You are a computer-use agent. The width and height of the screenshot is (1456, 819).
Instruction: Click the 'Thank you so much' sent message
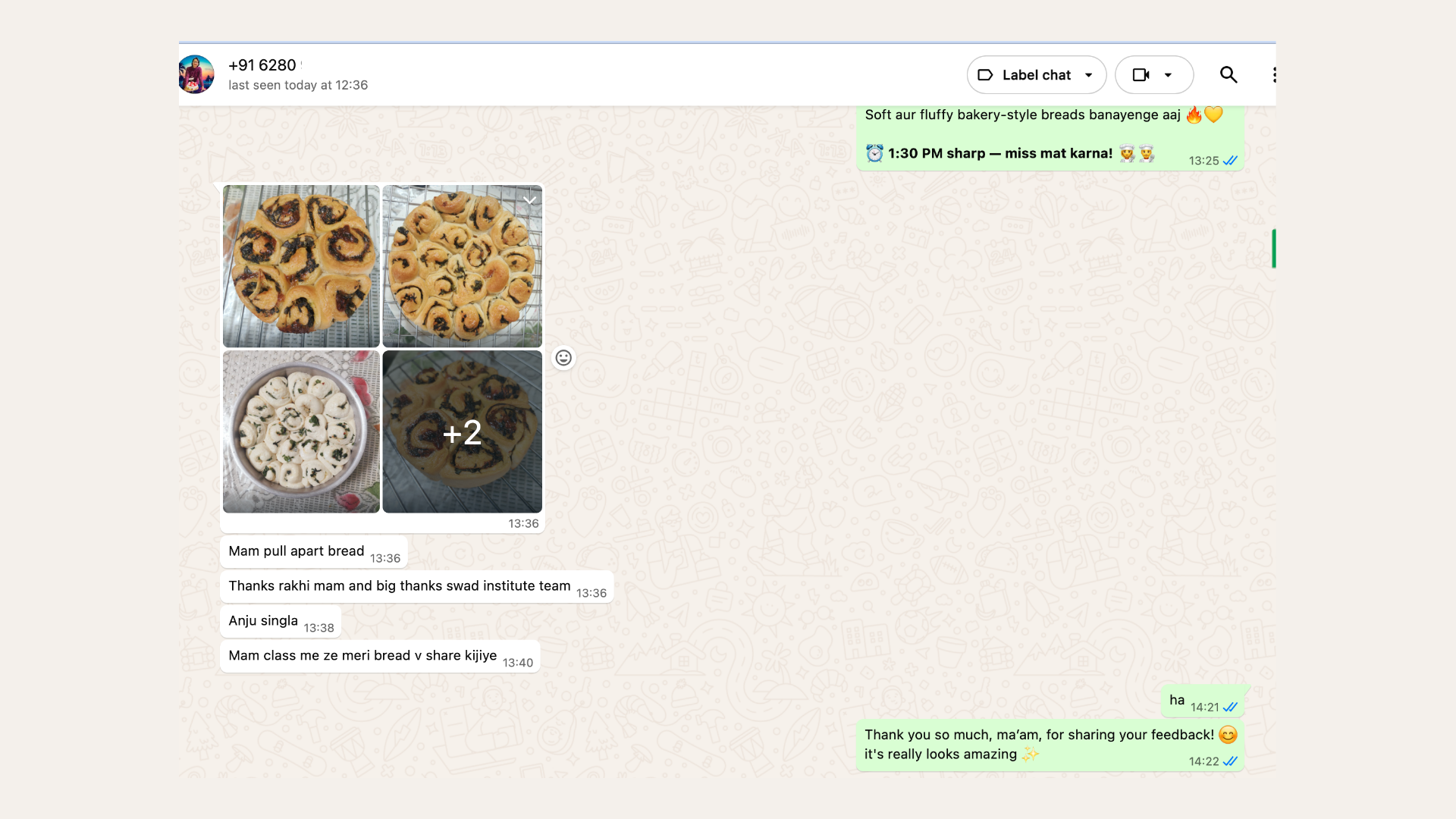tap(1038, 735)
